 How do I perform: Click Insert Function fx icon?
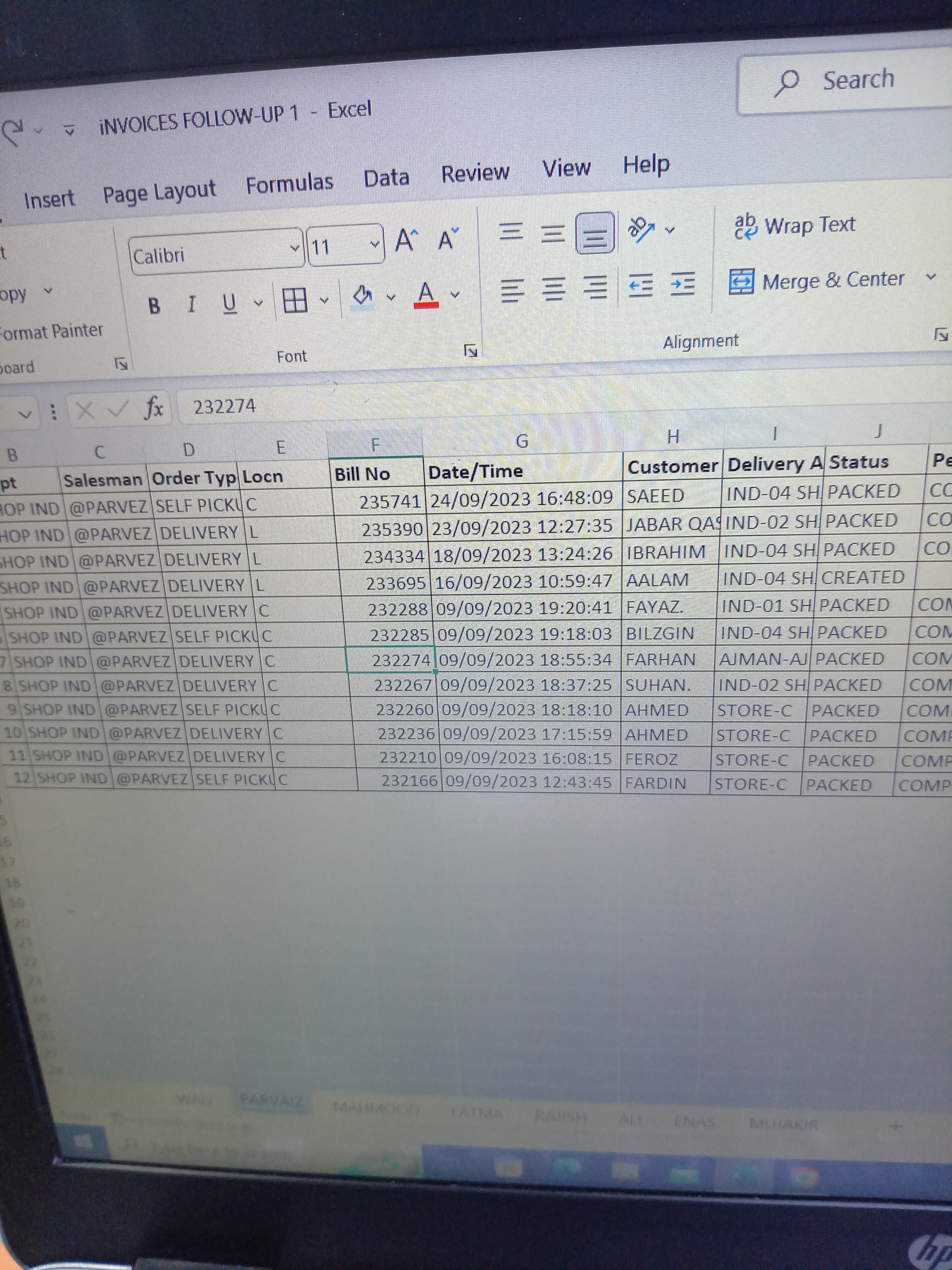pyautogui.click(x=153, y=408)
